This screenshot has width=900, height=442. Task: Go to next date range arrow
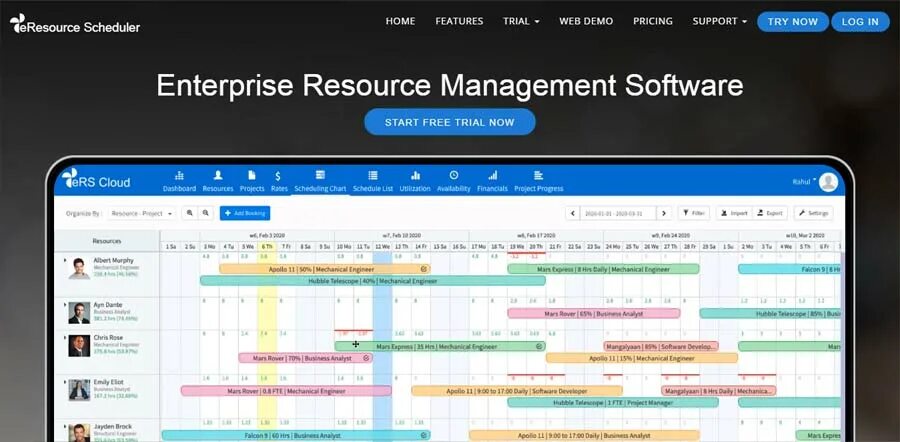click(x=664, y=213)
